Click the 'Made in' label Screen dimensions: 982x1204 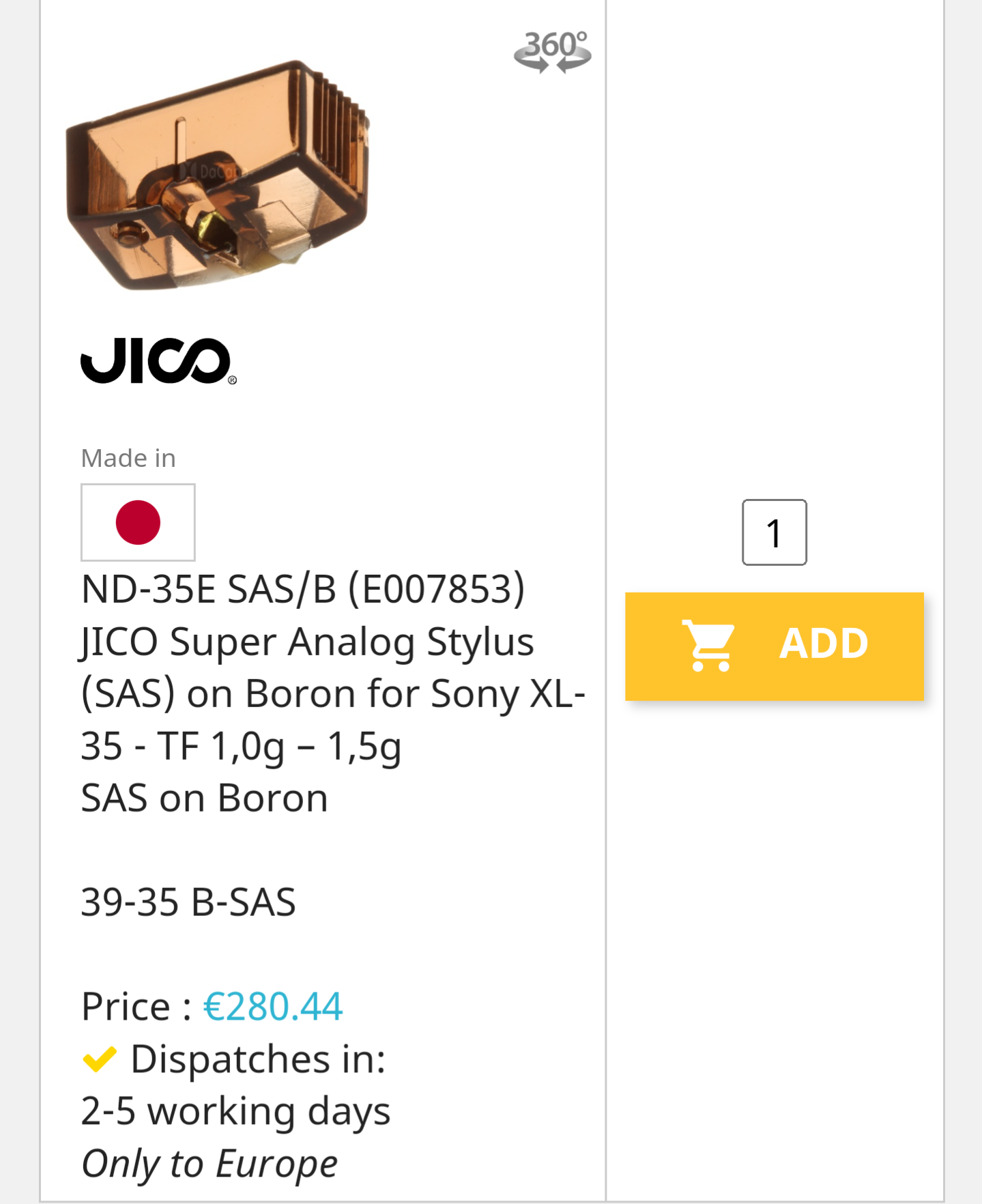pyautogui.click(x=128, y=458)
